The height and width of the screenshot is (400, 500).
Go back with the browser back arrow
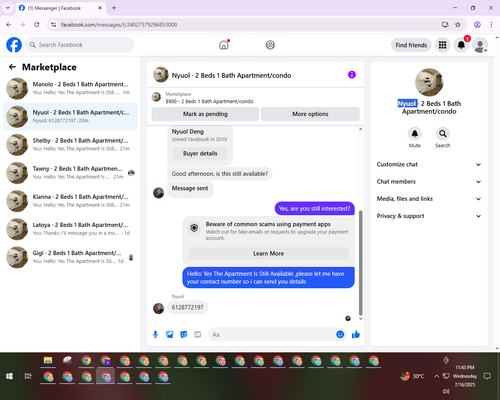9,25
